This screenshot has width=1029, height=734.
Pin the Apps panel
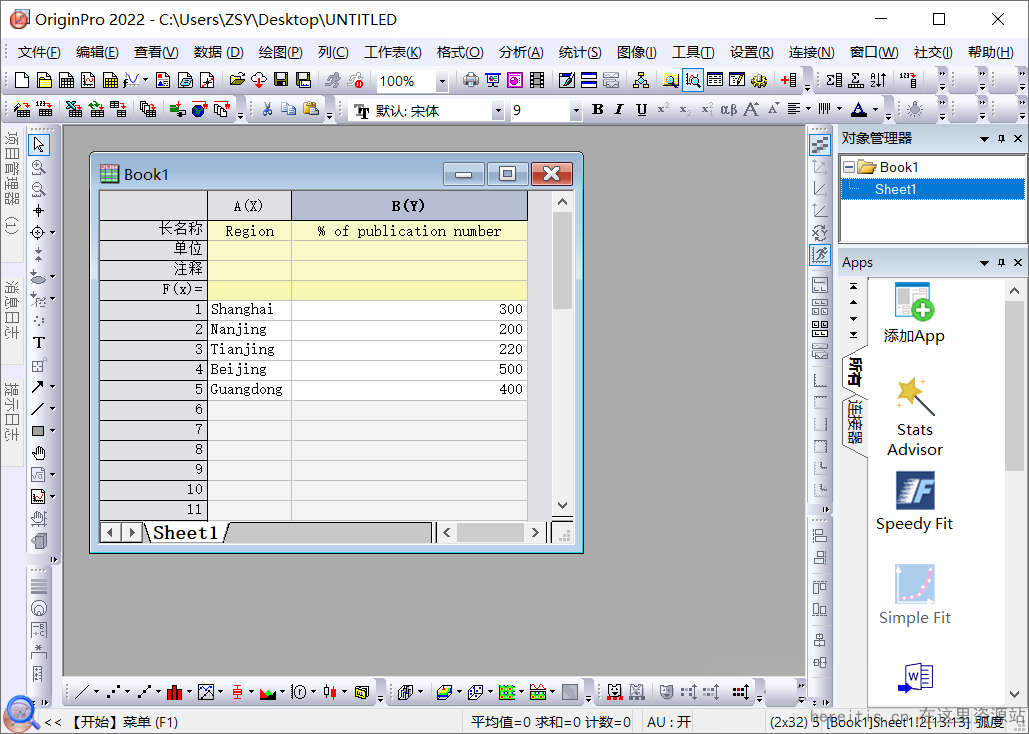pyautogui.click(x=1001, y=263)
